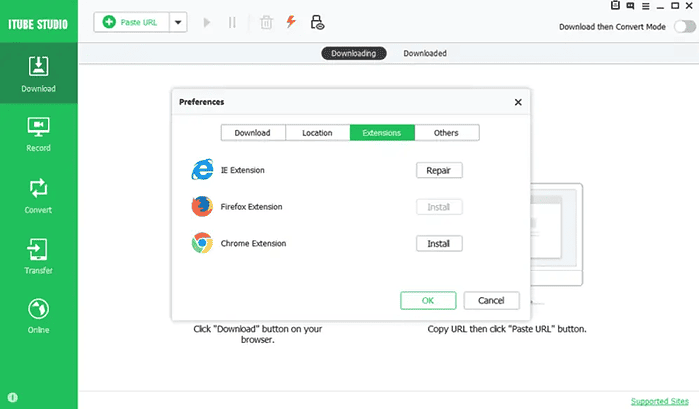Minimize the iTube Studio window
This screenshot has height=409, width=699.
point(660,6)
